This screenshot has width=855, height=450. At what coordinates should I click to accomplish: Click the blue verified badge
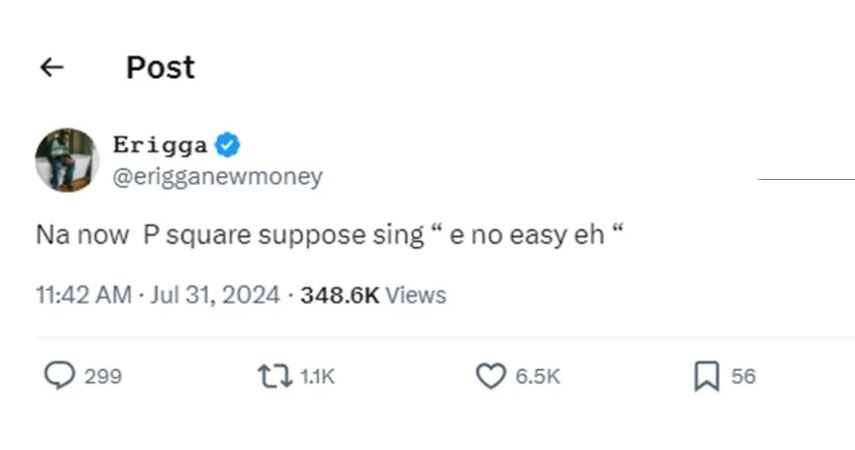229,145
